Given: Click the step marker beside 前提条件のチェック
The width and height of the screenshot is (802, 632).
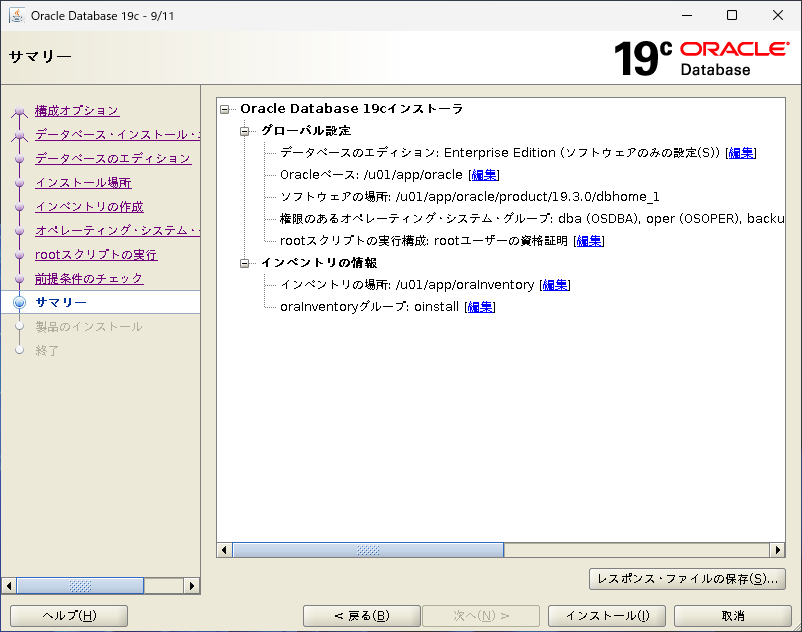Looking at the screenshot, I should coord(19,279).
